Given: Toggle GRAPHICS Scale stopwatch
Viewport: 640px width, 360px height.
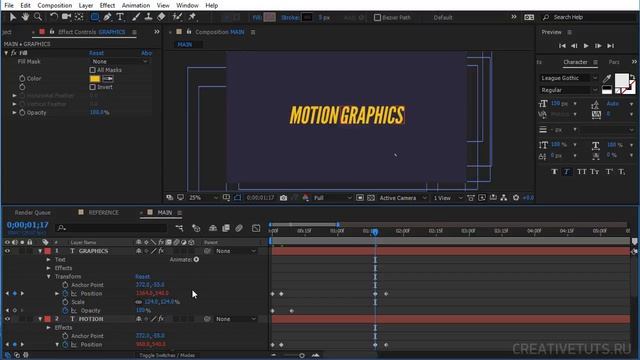Looking at the screenshot, I should coord(65,302).
